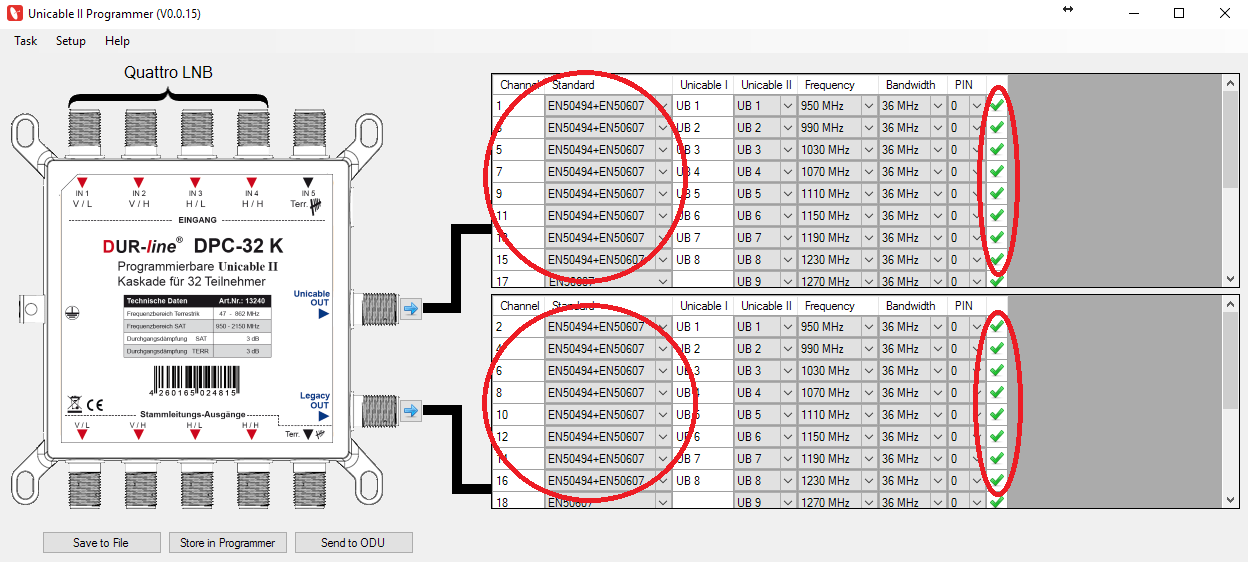Click the green checkmark for channel 16

pyautogui.click(x=996, y=481)
